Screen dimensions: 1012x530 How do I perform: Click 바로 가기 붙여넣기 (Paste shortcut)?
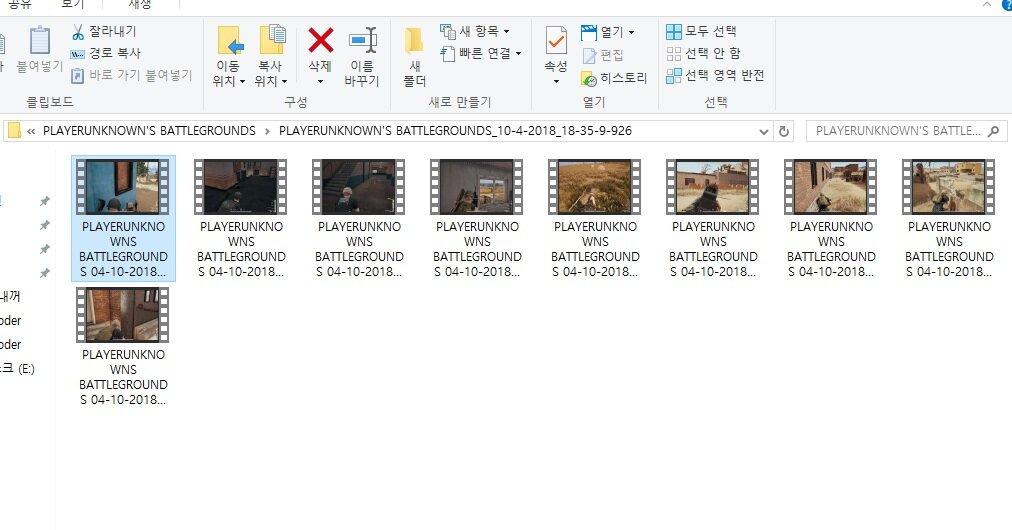(132, 76)
